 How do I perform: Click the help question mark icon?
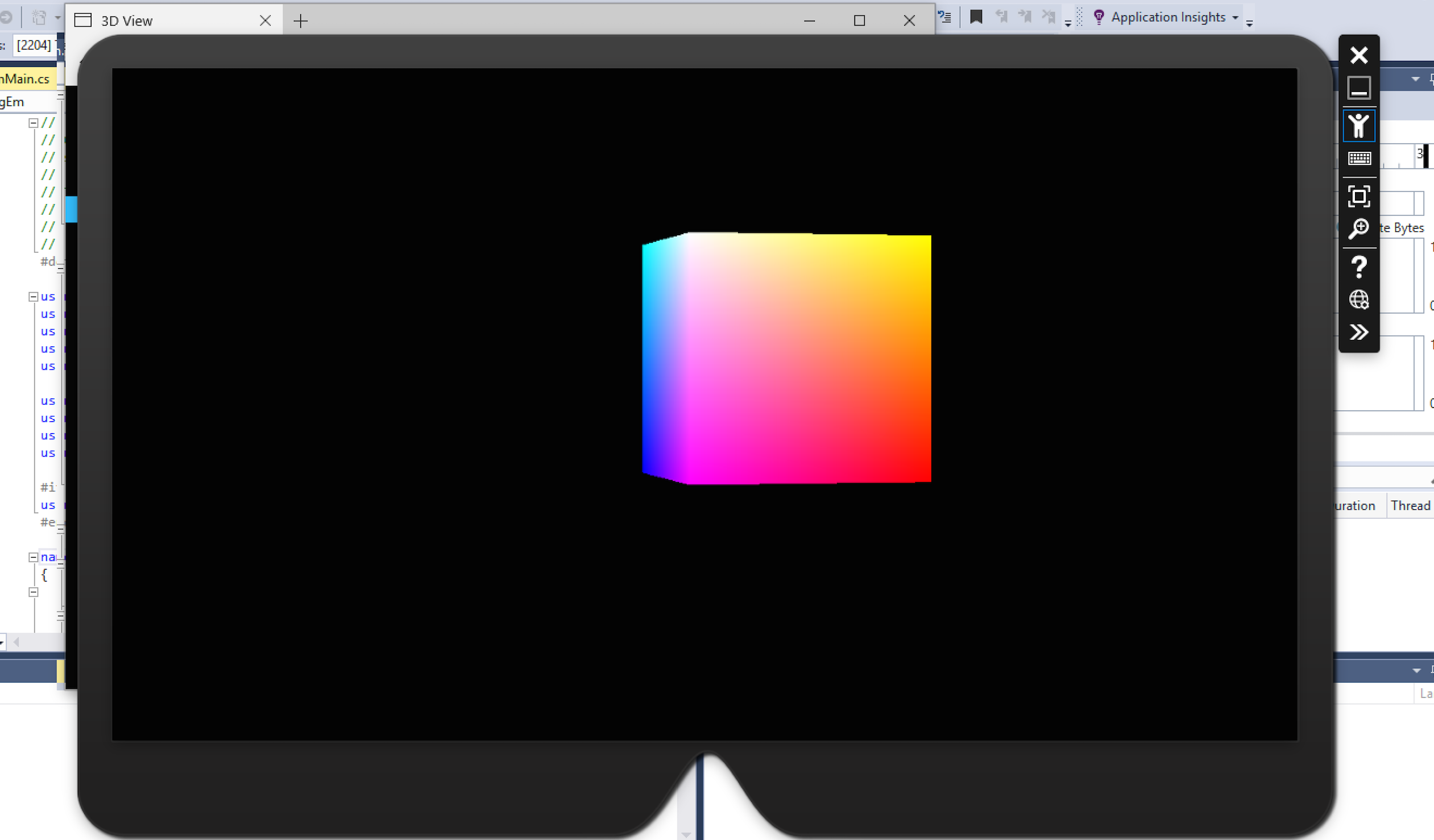click(x=1359, y=266)
